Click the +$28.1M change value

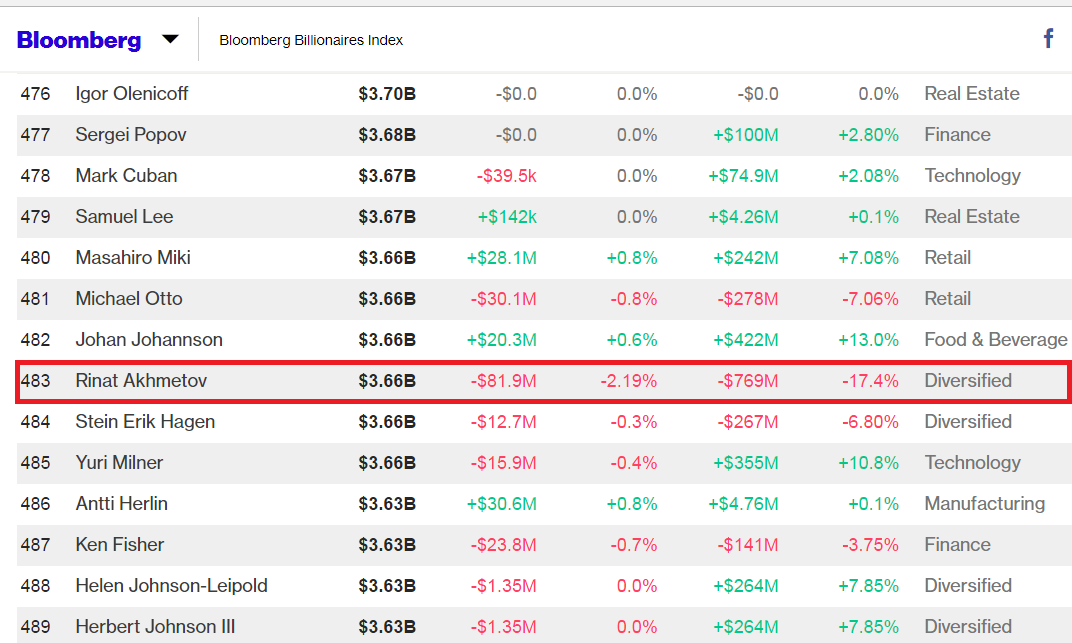point(501,258)
